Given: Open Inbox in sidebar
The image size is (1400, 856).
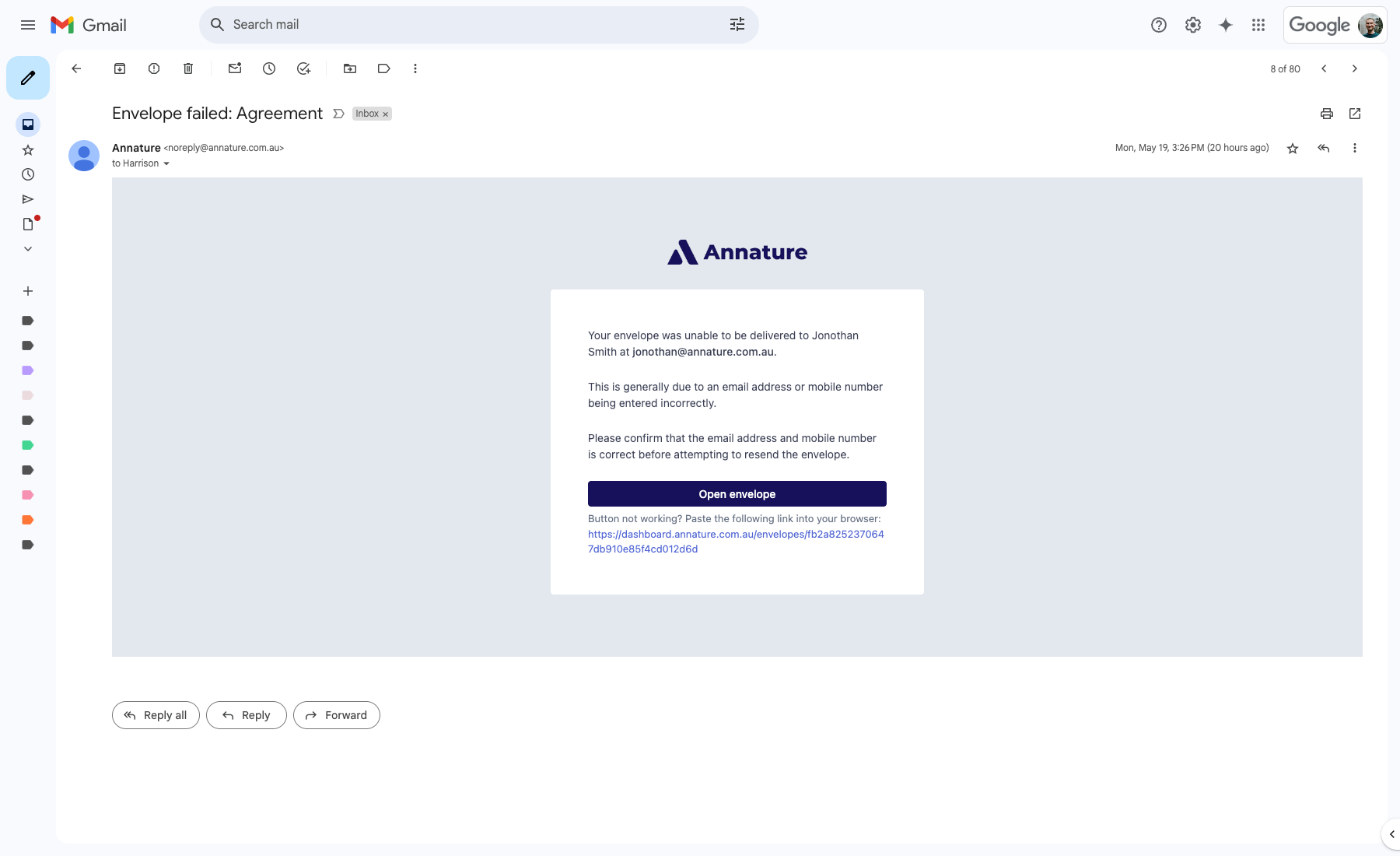Looking at the screenshot, I should [x=28, y=125].
